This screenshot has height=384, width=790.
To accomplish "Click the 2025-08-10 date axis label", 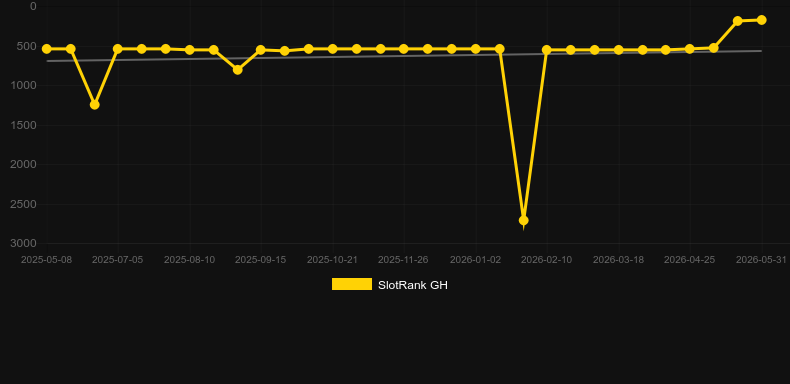I will [x=189, y=260].
